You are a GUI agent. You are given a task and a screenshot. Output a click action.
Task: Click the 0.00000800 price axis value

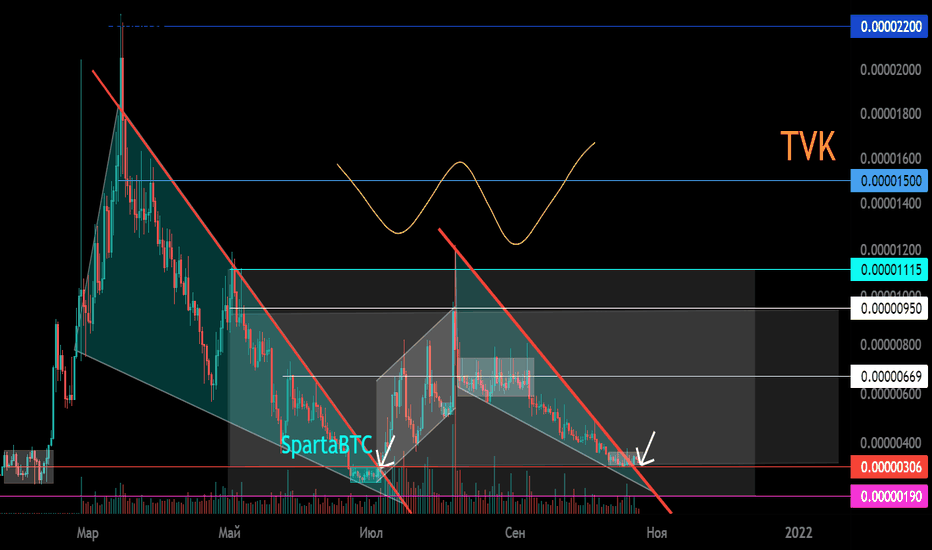click(x=890, y=344)
